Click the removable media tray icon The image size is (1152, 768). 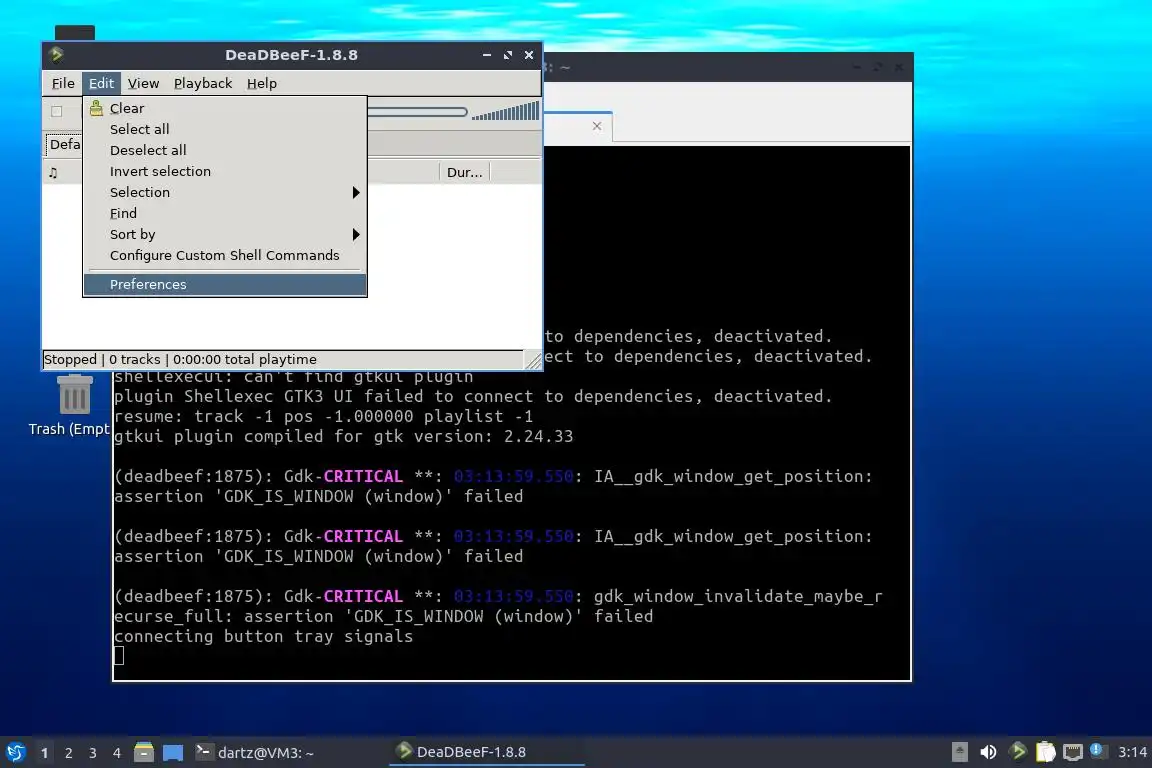pos(960,752)
